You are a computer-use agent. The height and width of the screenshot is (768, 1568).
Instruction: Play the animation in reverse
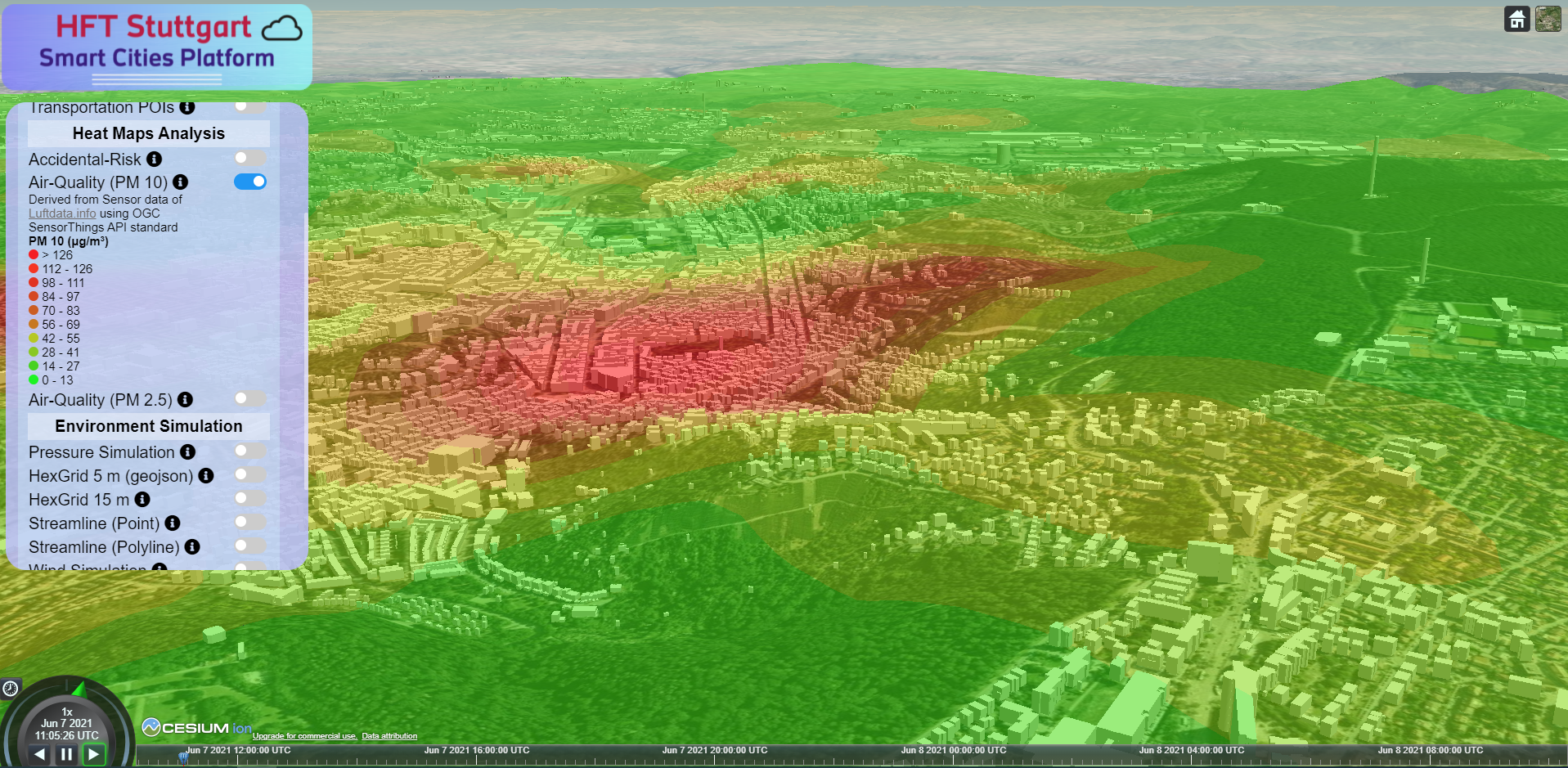coord(39,754)
